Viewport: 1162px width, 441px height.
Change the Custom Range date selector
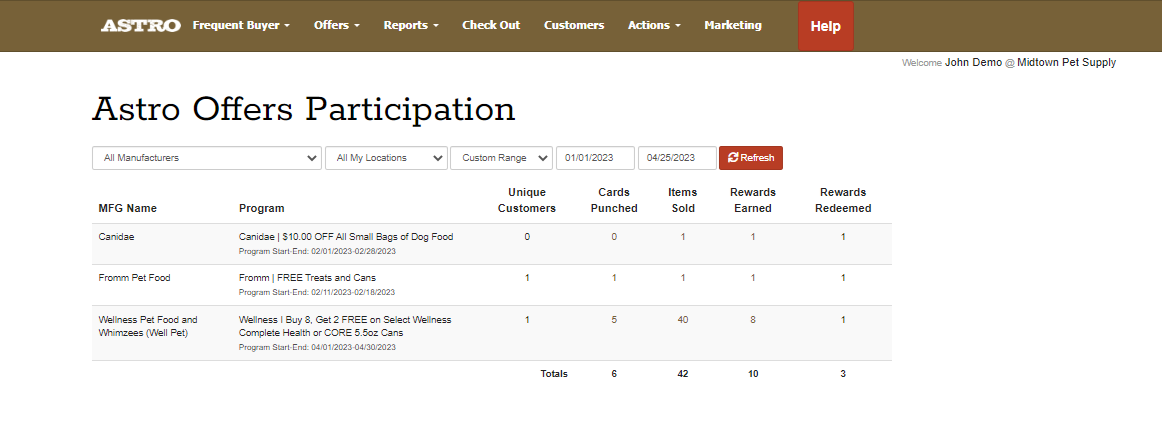tap(501, 158)
